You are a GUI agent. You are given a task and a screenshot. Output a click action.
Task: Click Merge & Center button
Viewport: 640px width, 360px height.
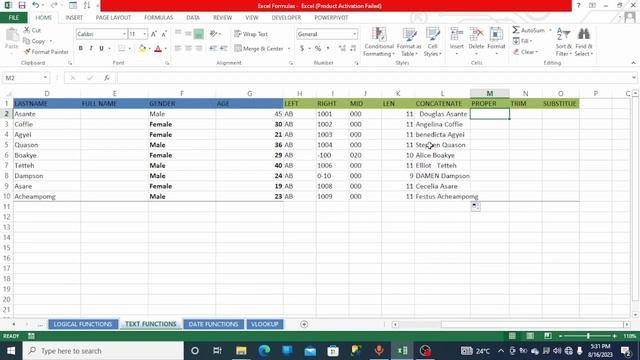259,49
